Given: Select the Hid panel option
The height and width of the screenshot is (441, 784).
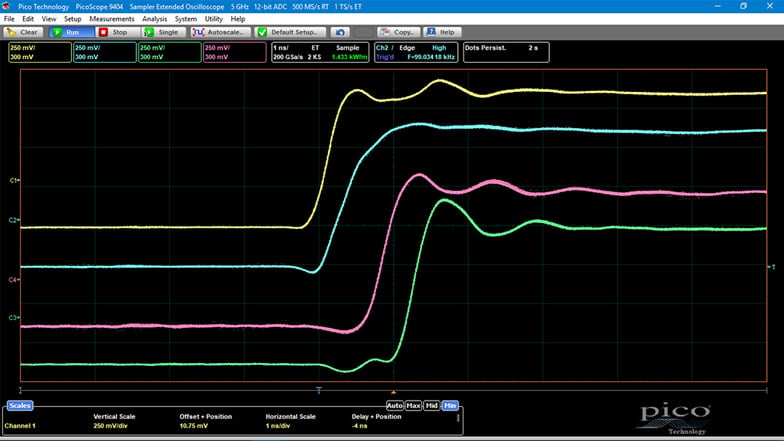Looking at the screenshot, I should tap(431, 405).
